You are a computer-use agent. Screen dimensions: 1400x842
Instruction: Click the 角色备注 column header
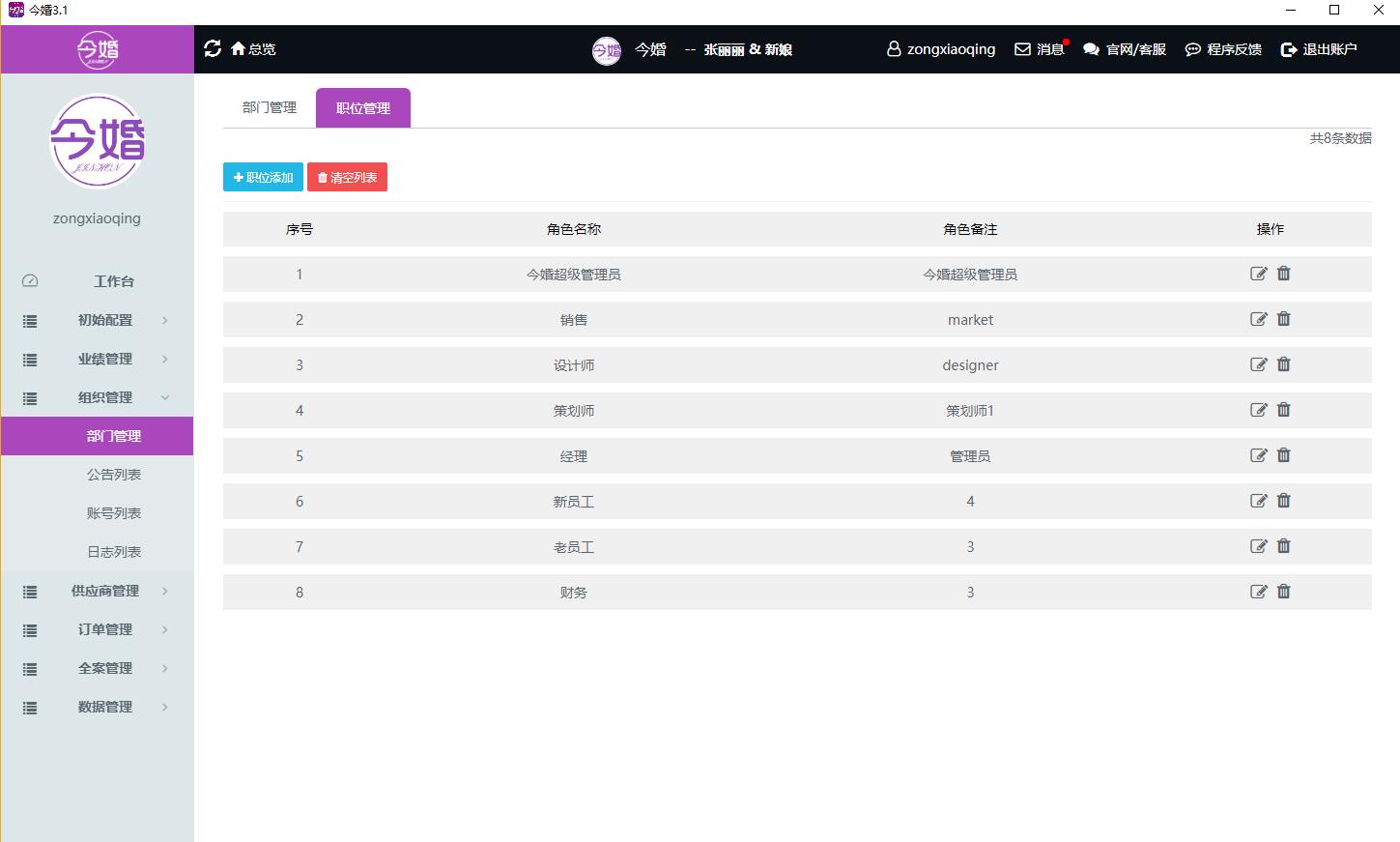tap(970, 229)
